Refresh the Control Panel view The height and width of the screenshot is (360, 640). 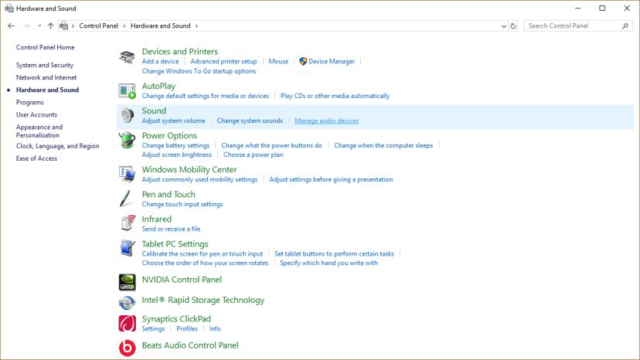[x=513, y=26]
